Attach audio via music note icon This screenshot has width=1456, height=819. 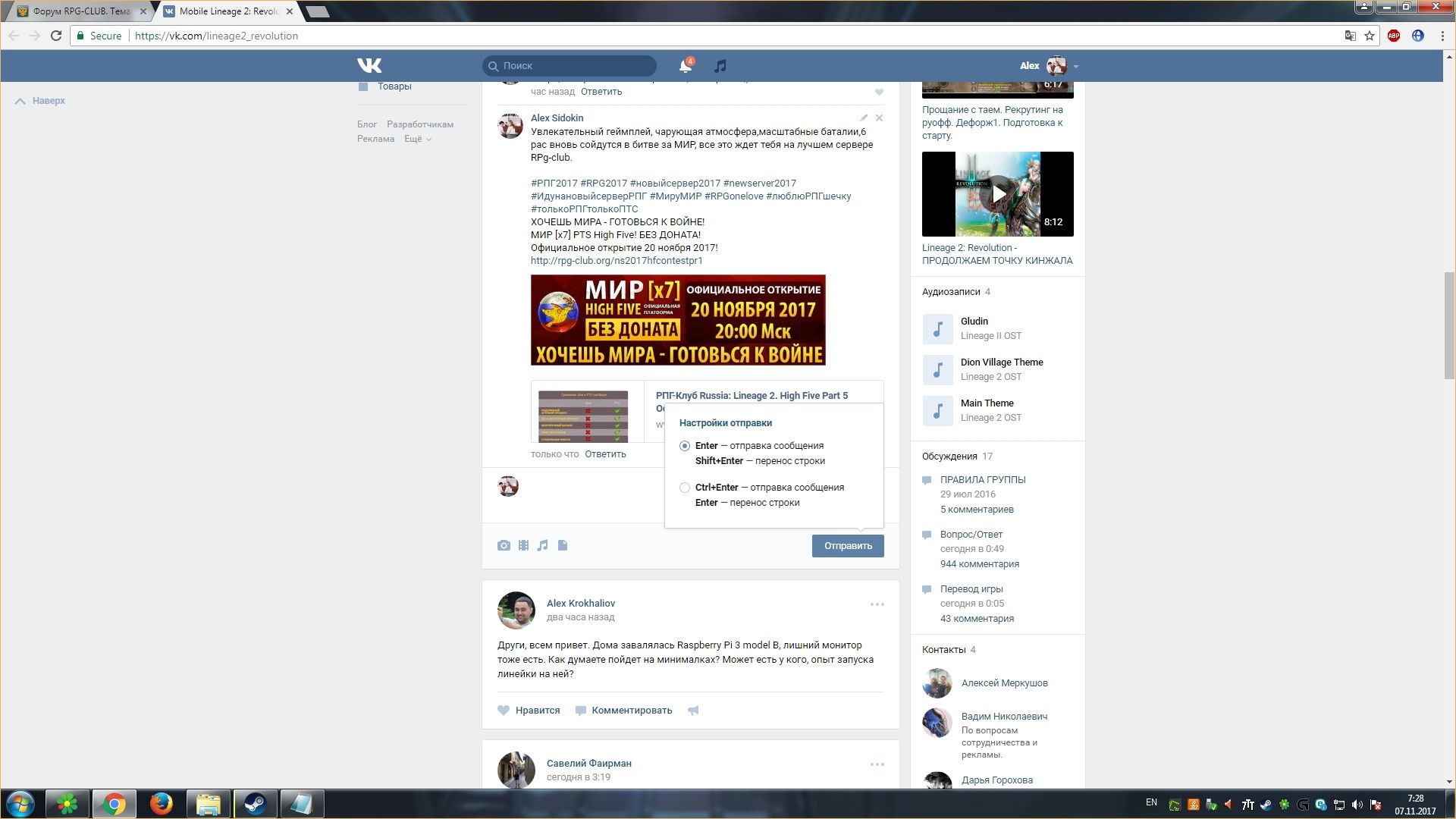tap(543, 545)
